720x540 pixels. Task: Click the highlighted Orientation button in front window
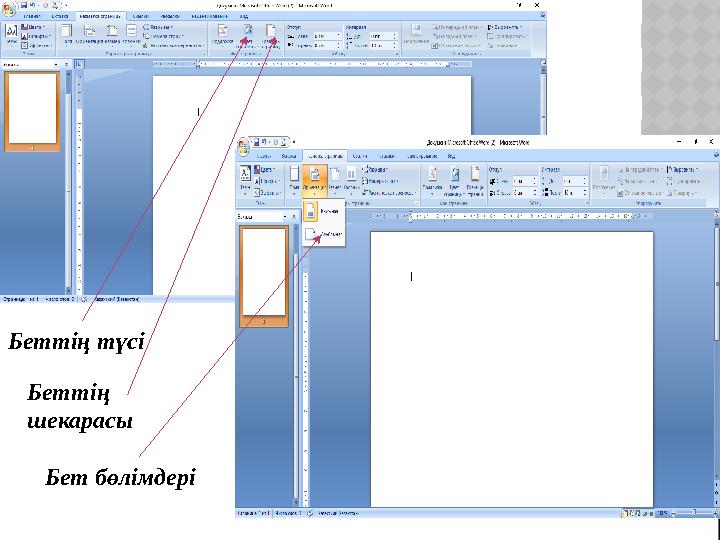315,180
